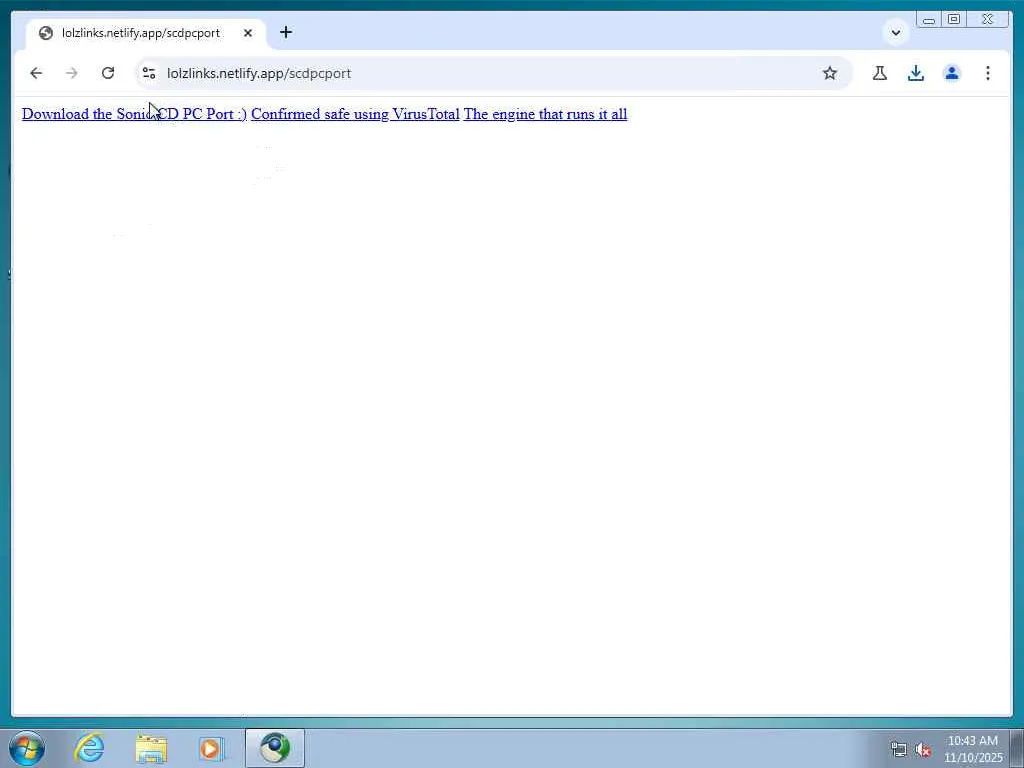The height and width of the screenshot is (768, 1024).
Task: Bookmark this page with the star
Action: click(829, 73)
